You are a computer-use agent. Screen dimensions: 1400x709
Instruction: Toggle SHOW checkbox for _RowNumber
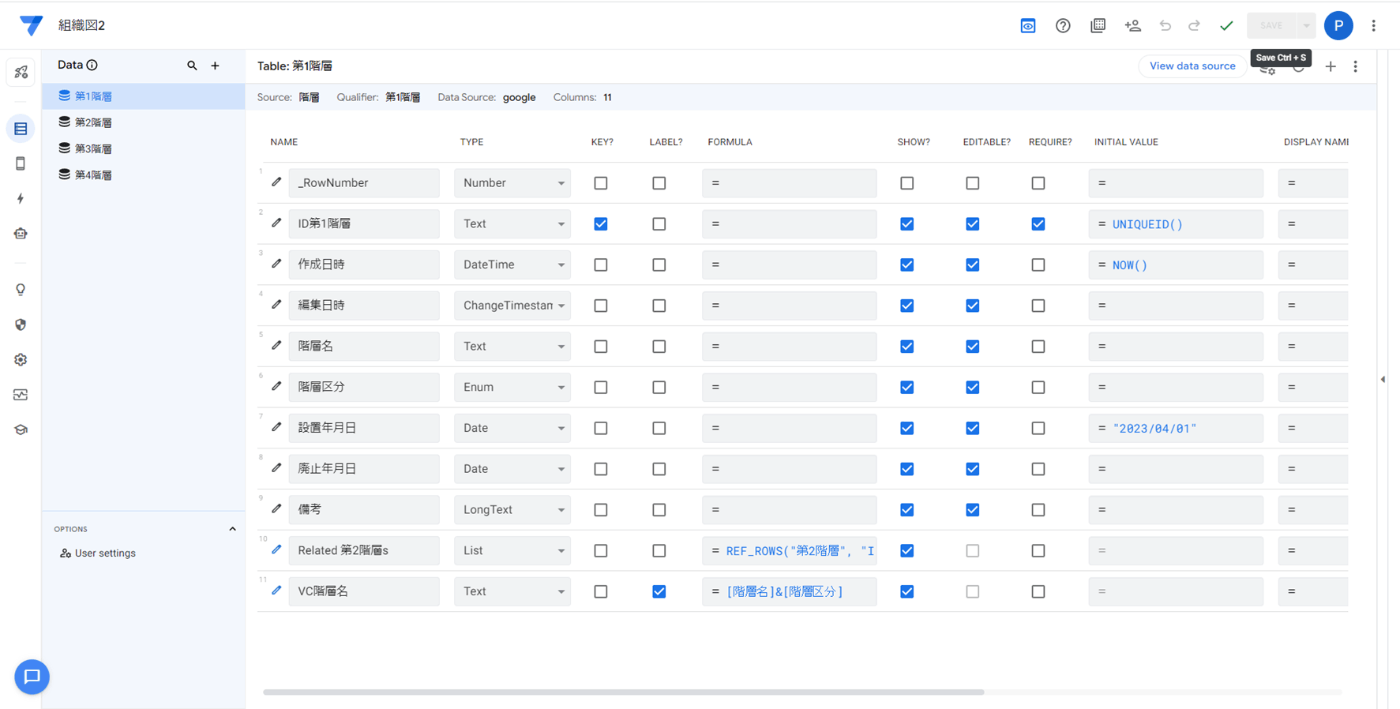[907, 183]
